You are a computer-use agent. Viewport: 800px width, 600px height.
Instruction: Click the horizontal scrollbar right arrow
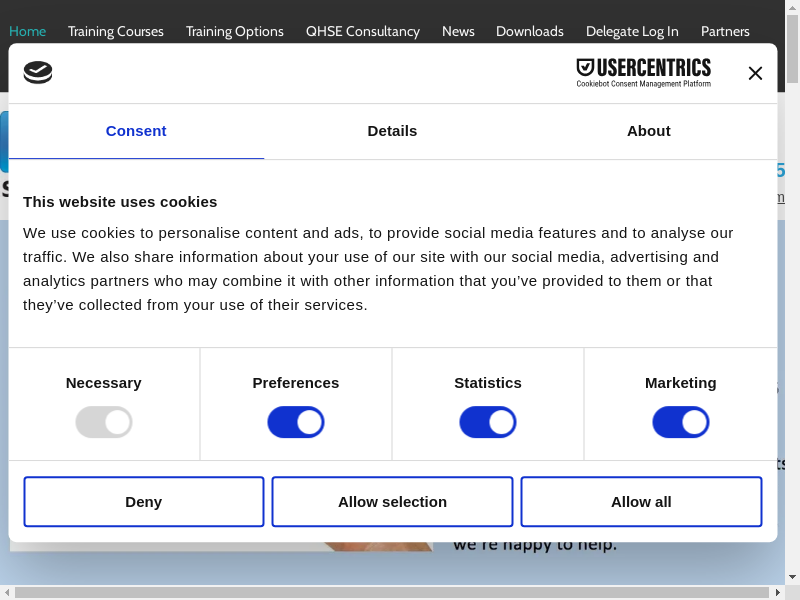[x=777, y=592]
